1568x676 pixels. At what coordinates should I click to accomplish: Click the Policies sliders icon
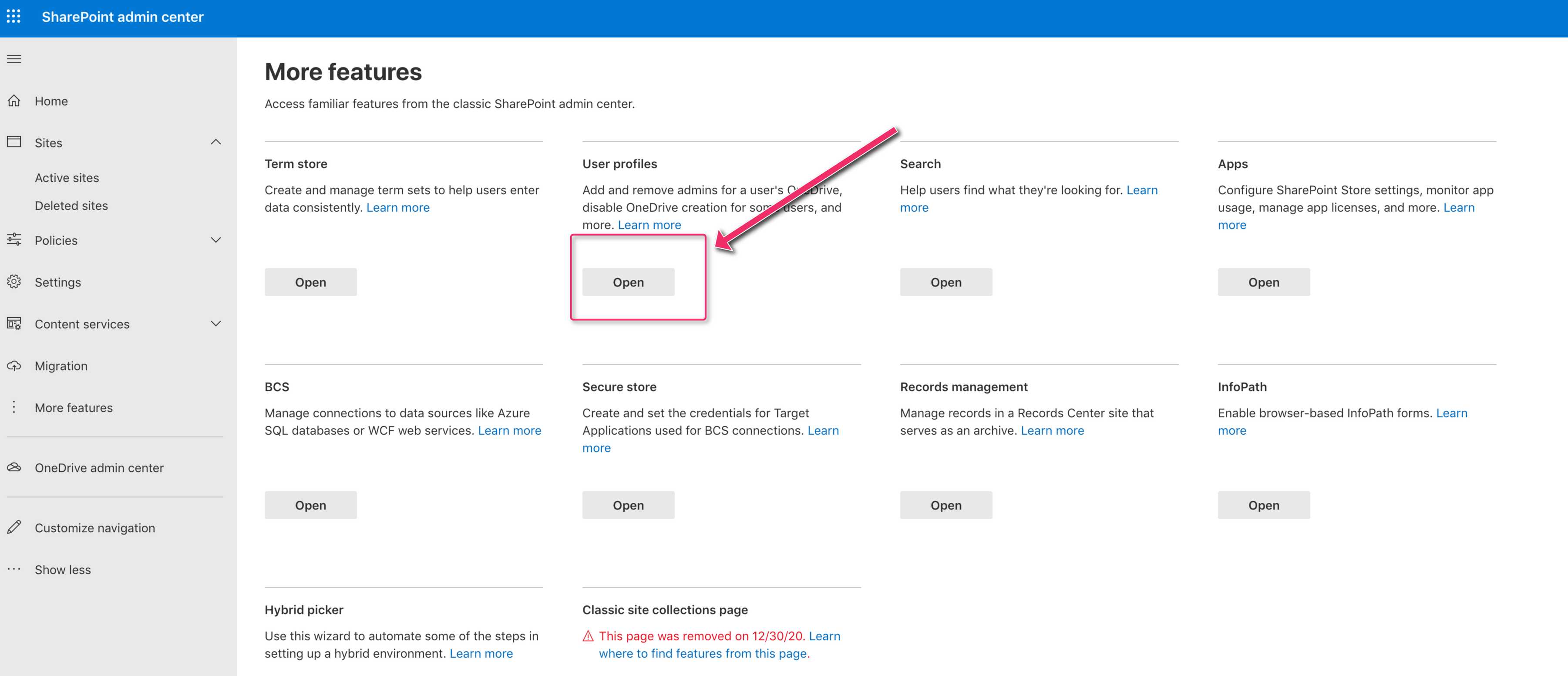pyautogui.click(x=14, y=239)
